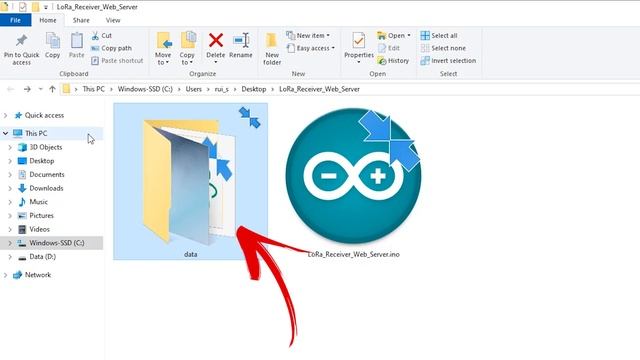Open the Recent locations dropdown arrow
Image resolution: width=640 pixels, height=360 pixels.
pos(40,89)
